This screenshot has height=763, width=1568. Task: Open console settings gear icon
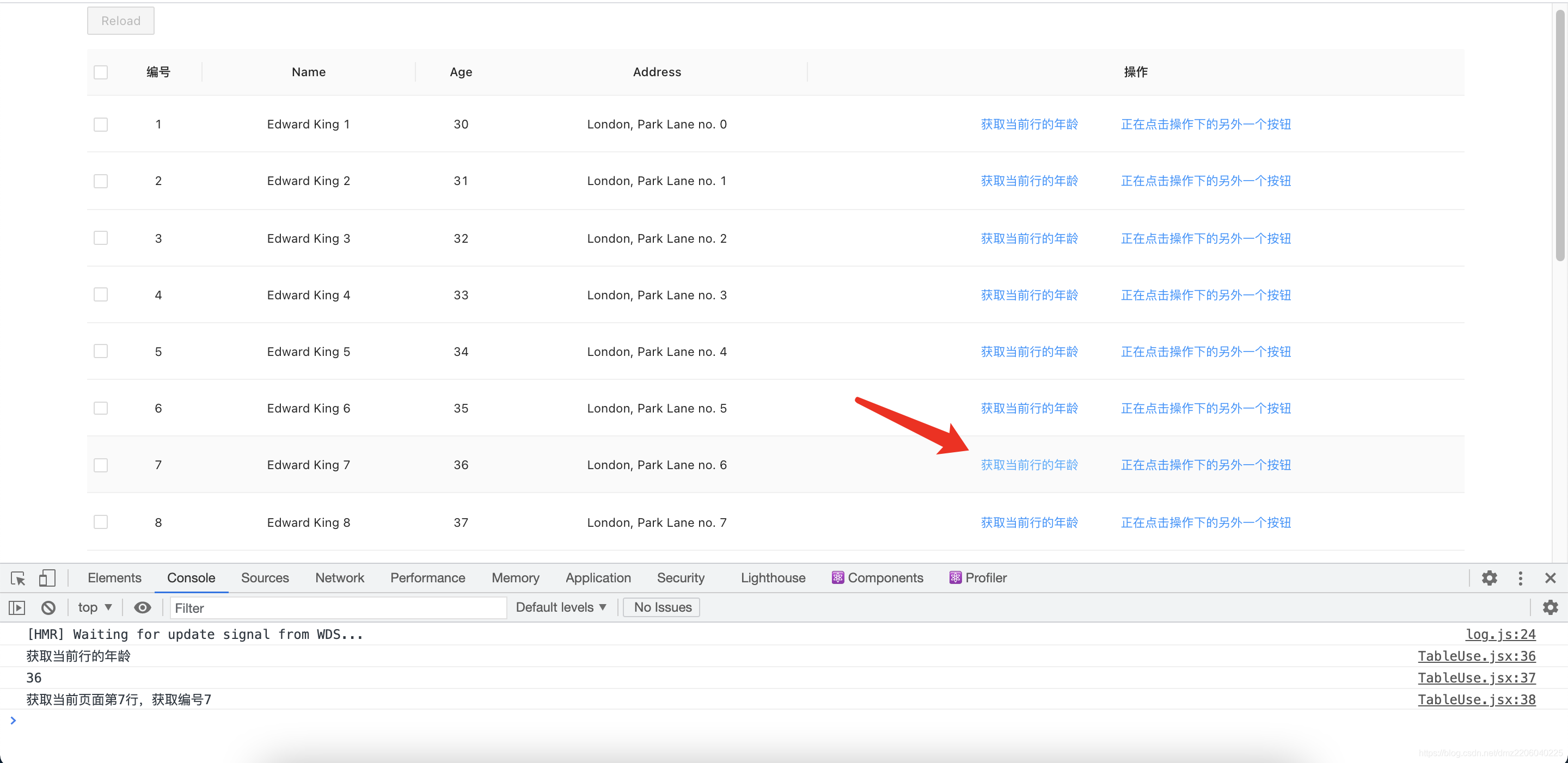click(1549, 607)
